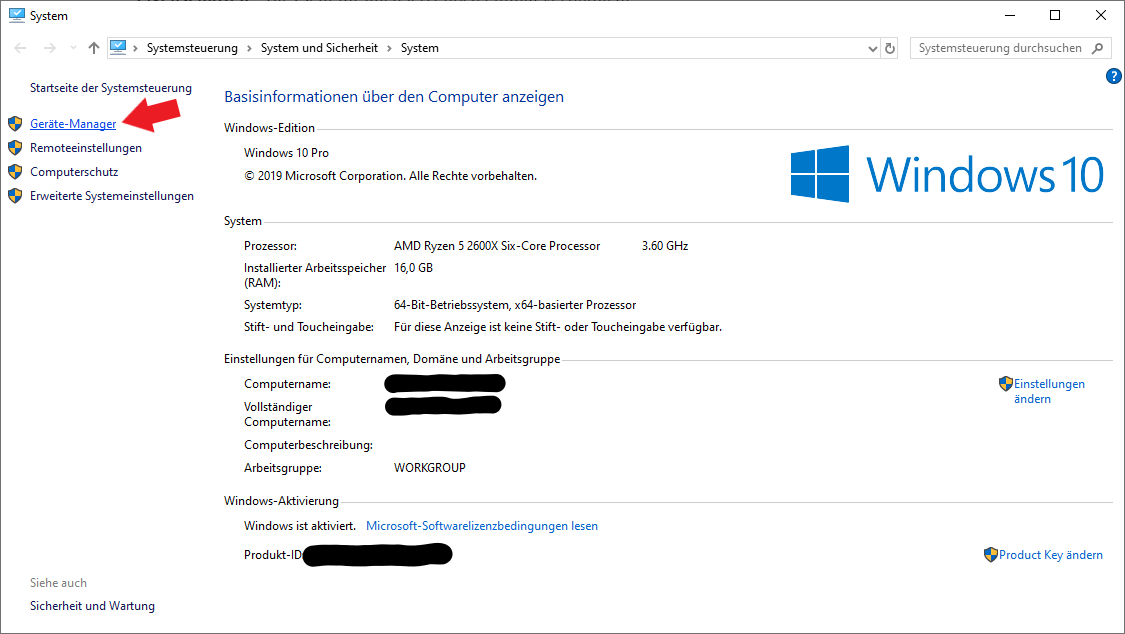Click Microsoft-Softwarelizenzbedingungen lesen
This screenshot has width=1125, height=634.
pyautogui.click(x=482, y=525)
